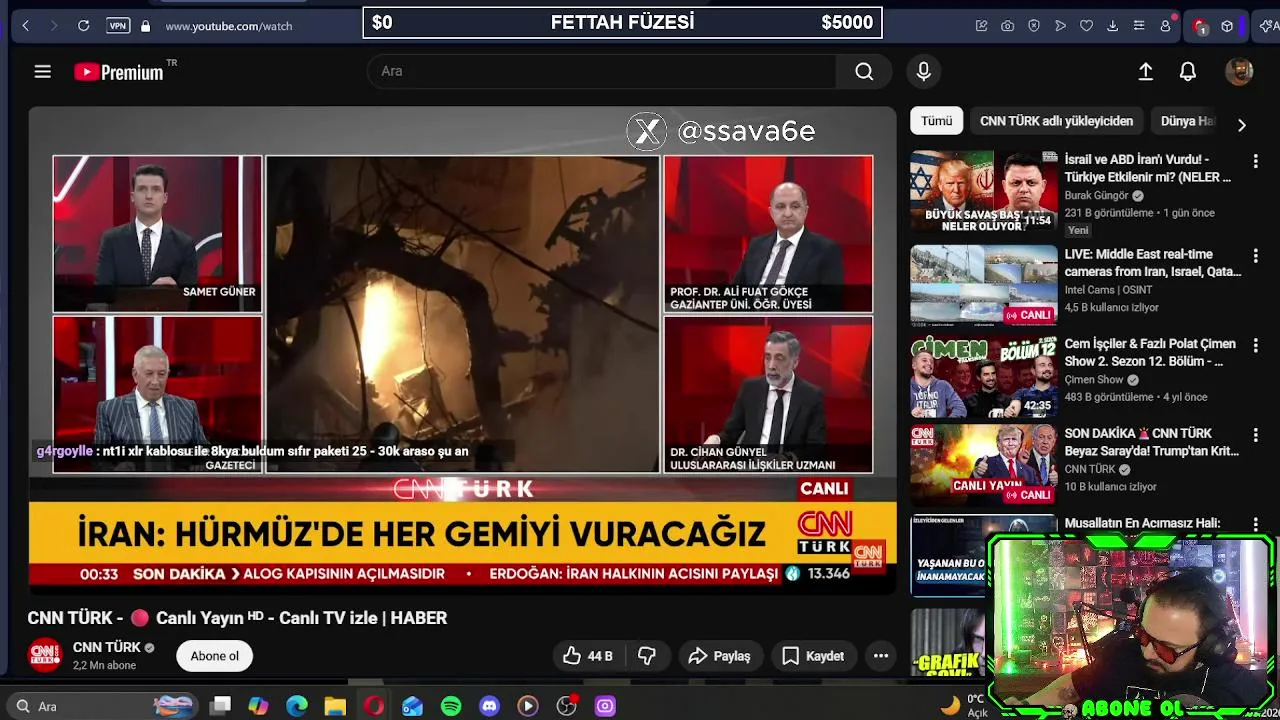Take a snapshot with the Opera camera icon
Screen dimensions: 1280x720
(1008, 26)
